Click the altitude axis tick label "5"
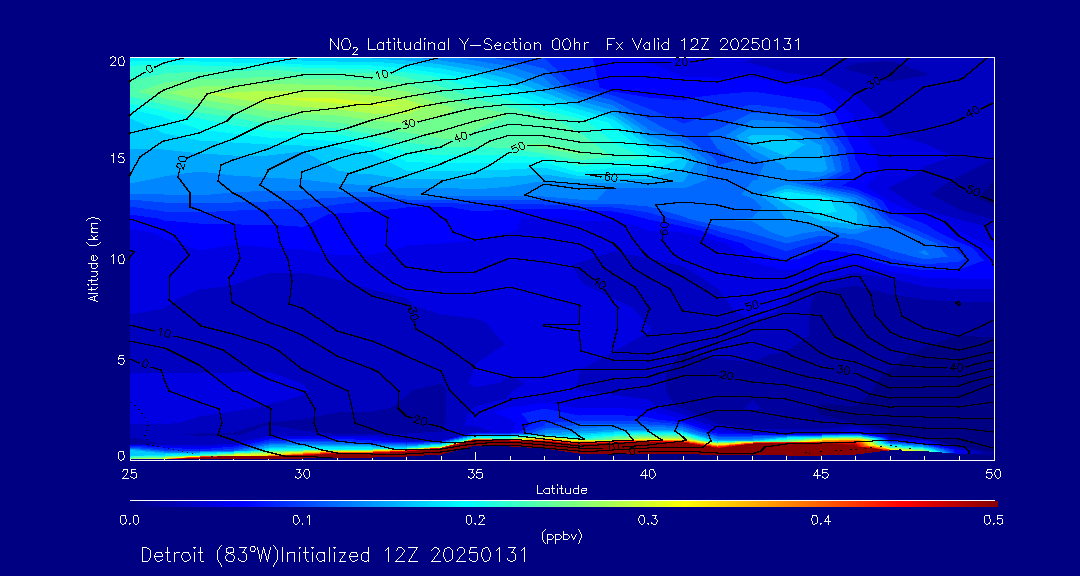Image resolution: width=1080 pixels, height=576 pixels. tap(121, 360)
